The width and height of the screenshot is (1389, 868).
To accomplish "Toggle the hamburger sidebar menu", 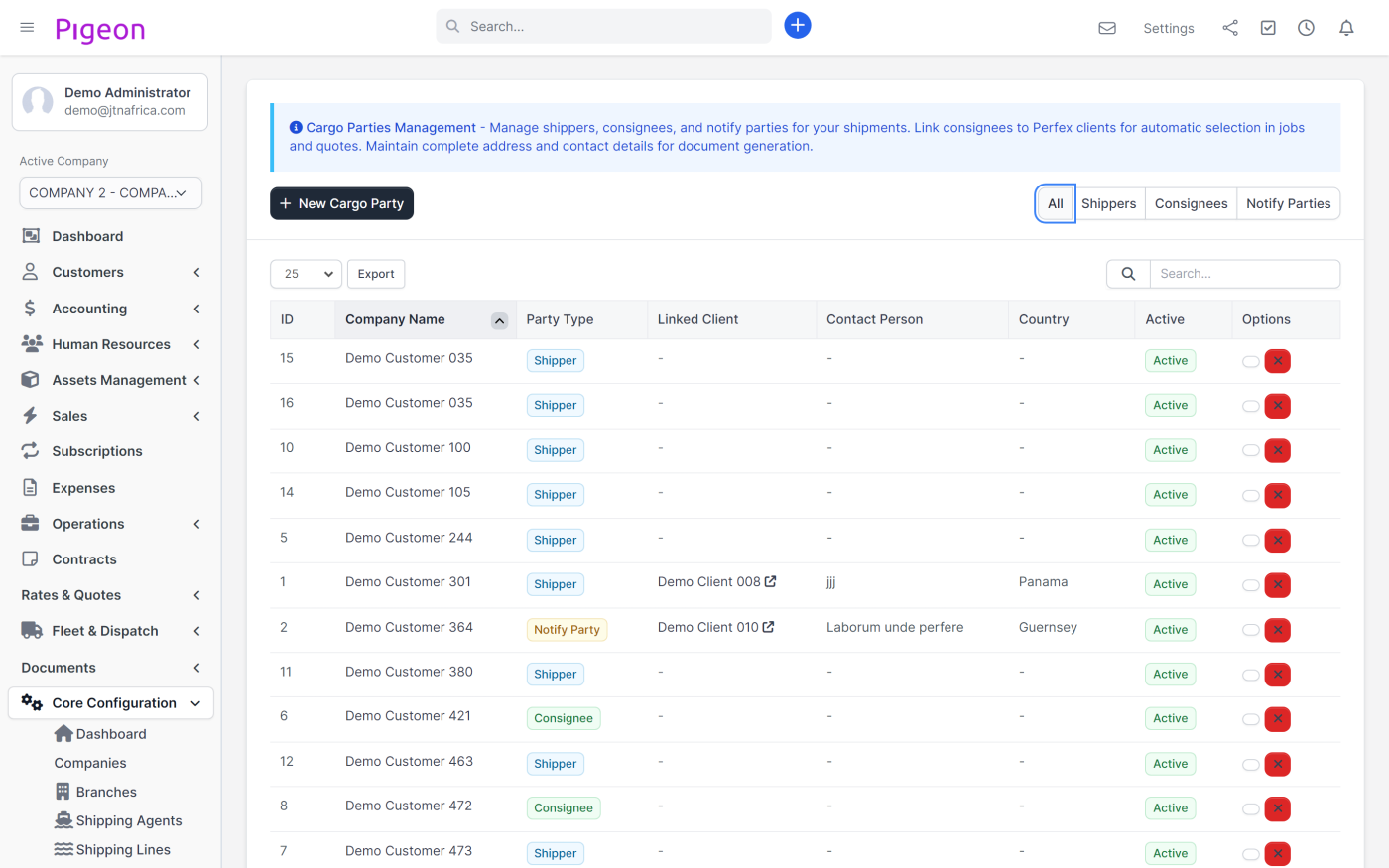I will tap(27, 28).
